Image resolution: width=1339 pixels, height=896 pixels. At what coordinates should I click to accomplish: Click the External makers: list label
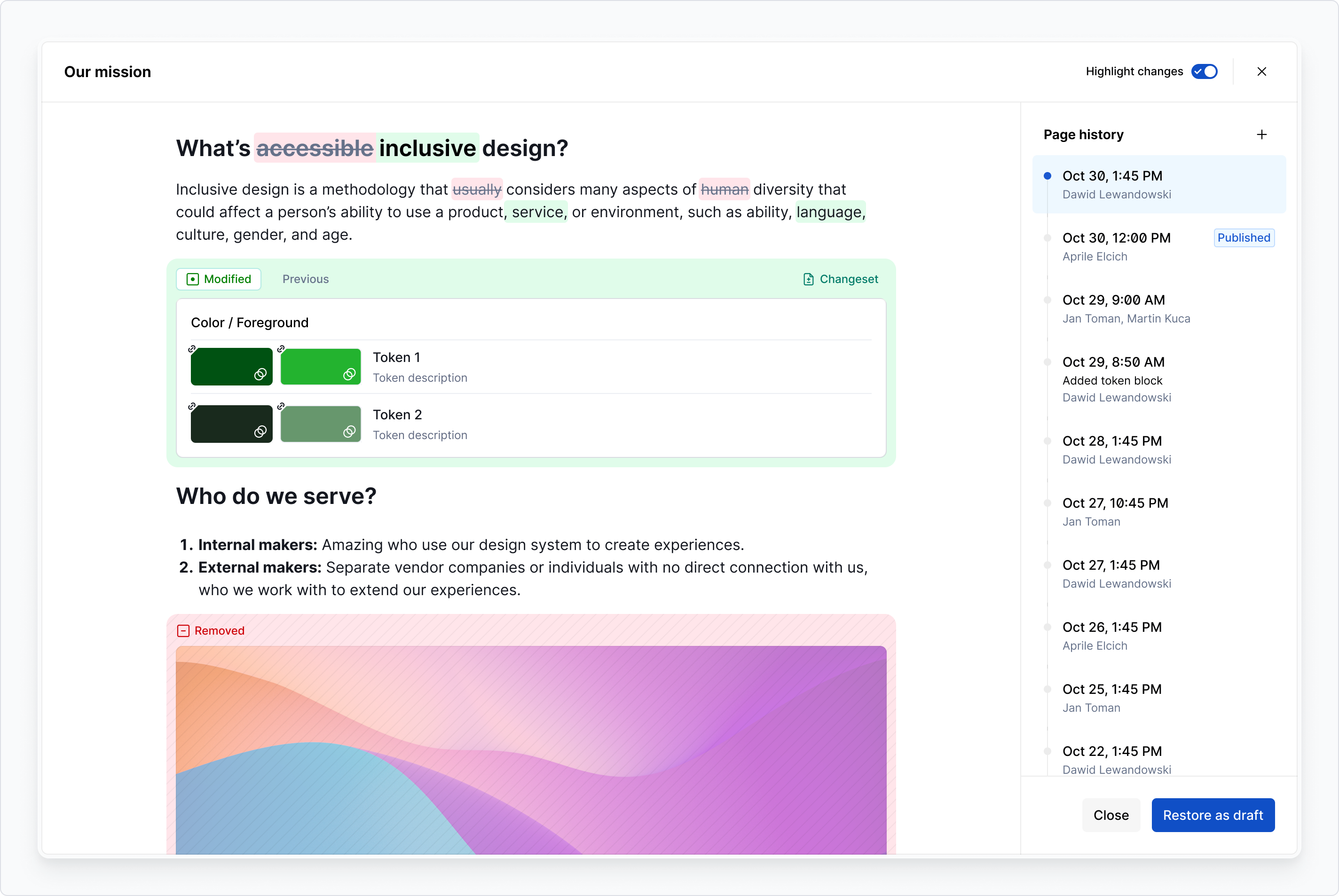tap(260, 567)
